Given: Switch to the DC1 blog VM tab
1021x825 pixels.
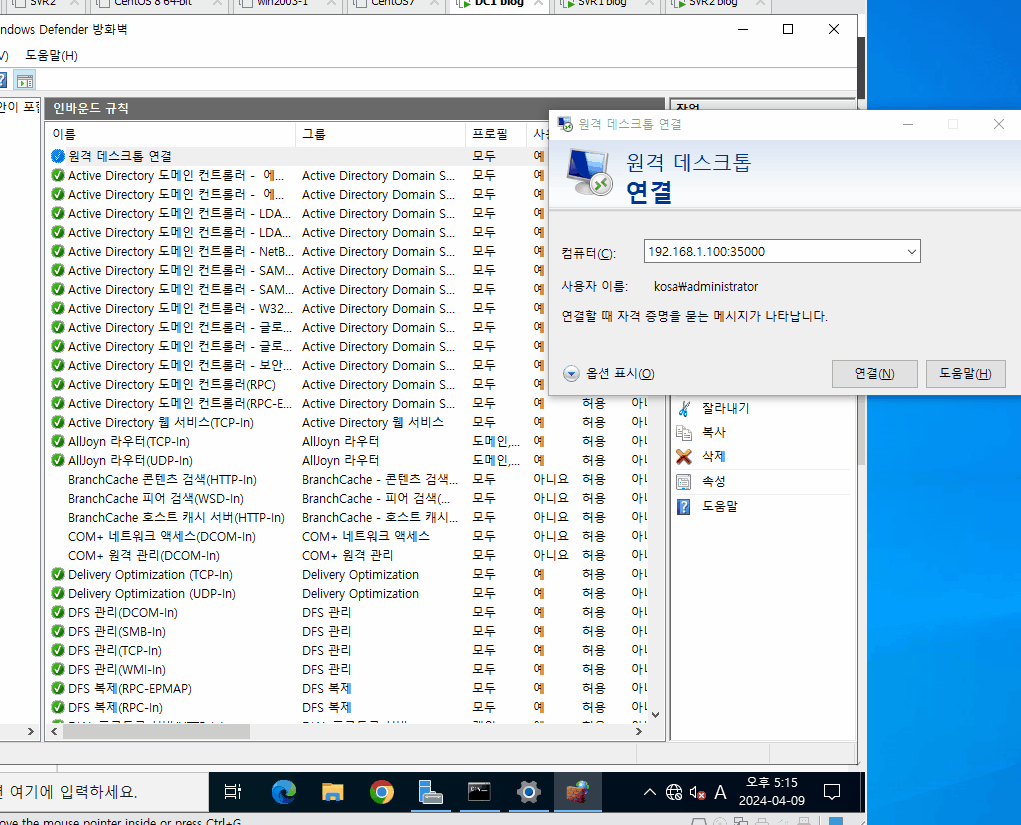Looking at the screenshot, I should click(499, 4).
